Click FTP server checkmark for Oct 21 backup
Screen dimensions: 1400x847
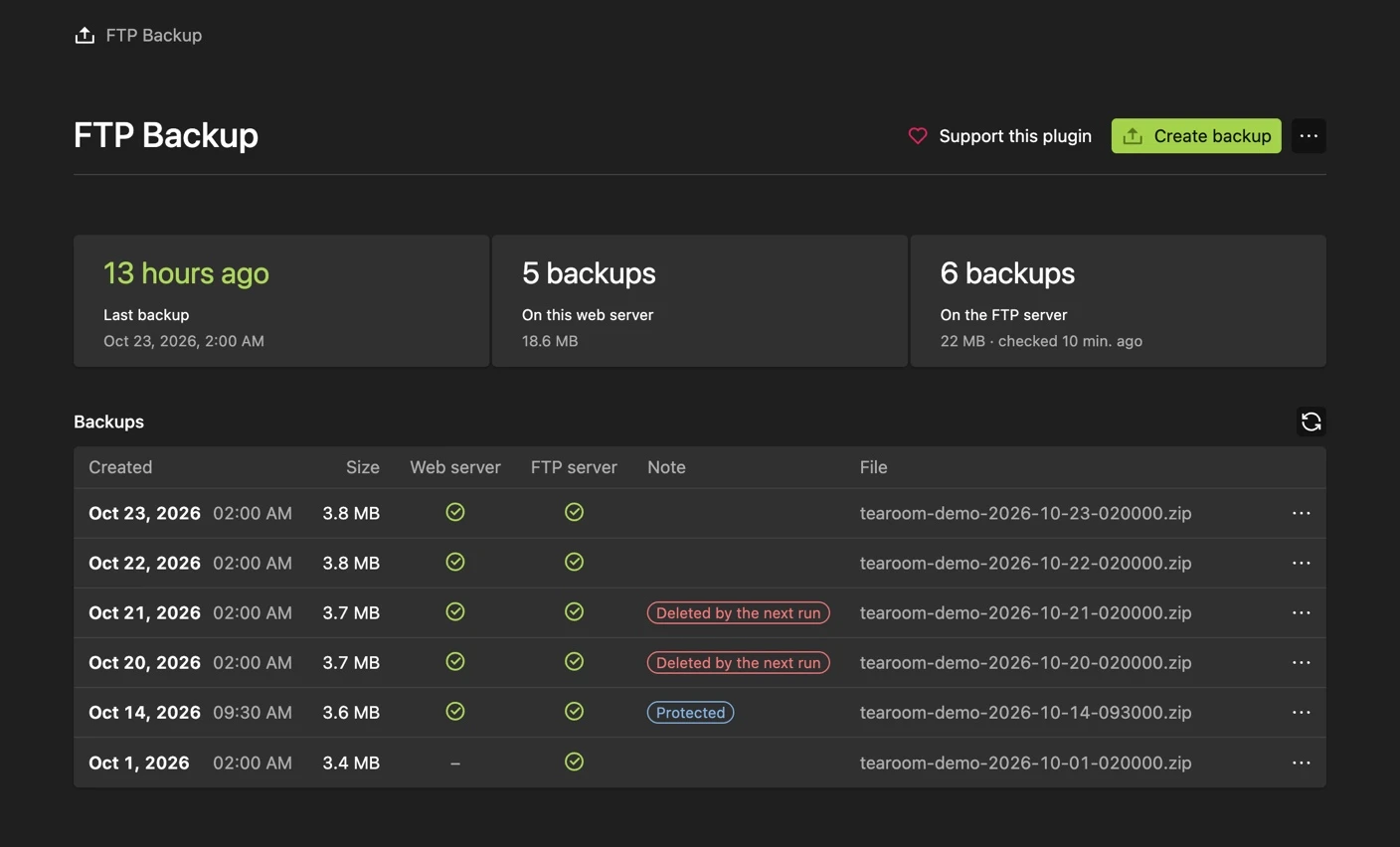pos(574,611)
